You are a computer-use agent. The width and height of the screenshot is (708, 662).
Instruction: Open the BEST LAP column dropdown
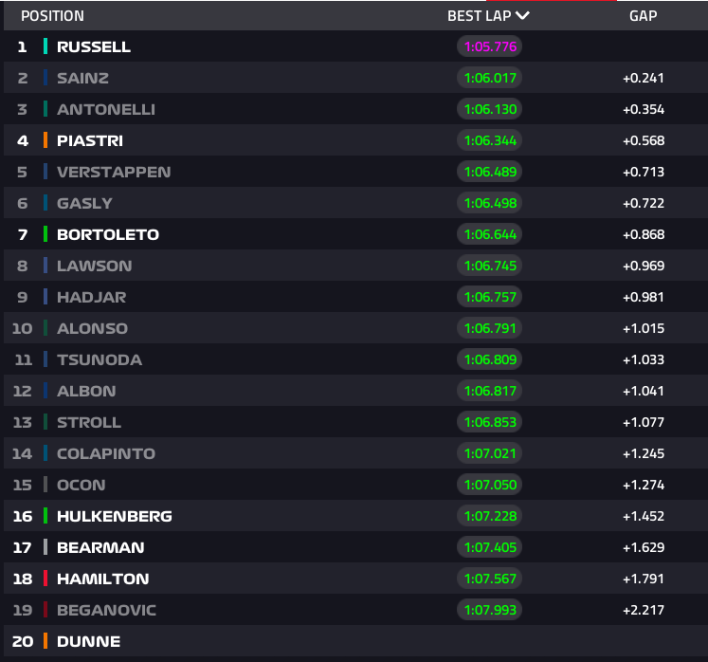pyautogui.click(x=522, y=15)
